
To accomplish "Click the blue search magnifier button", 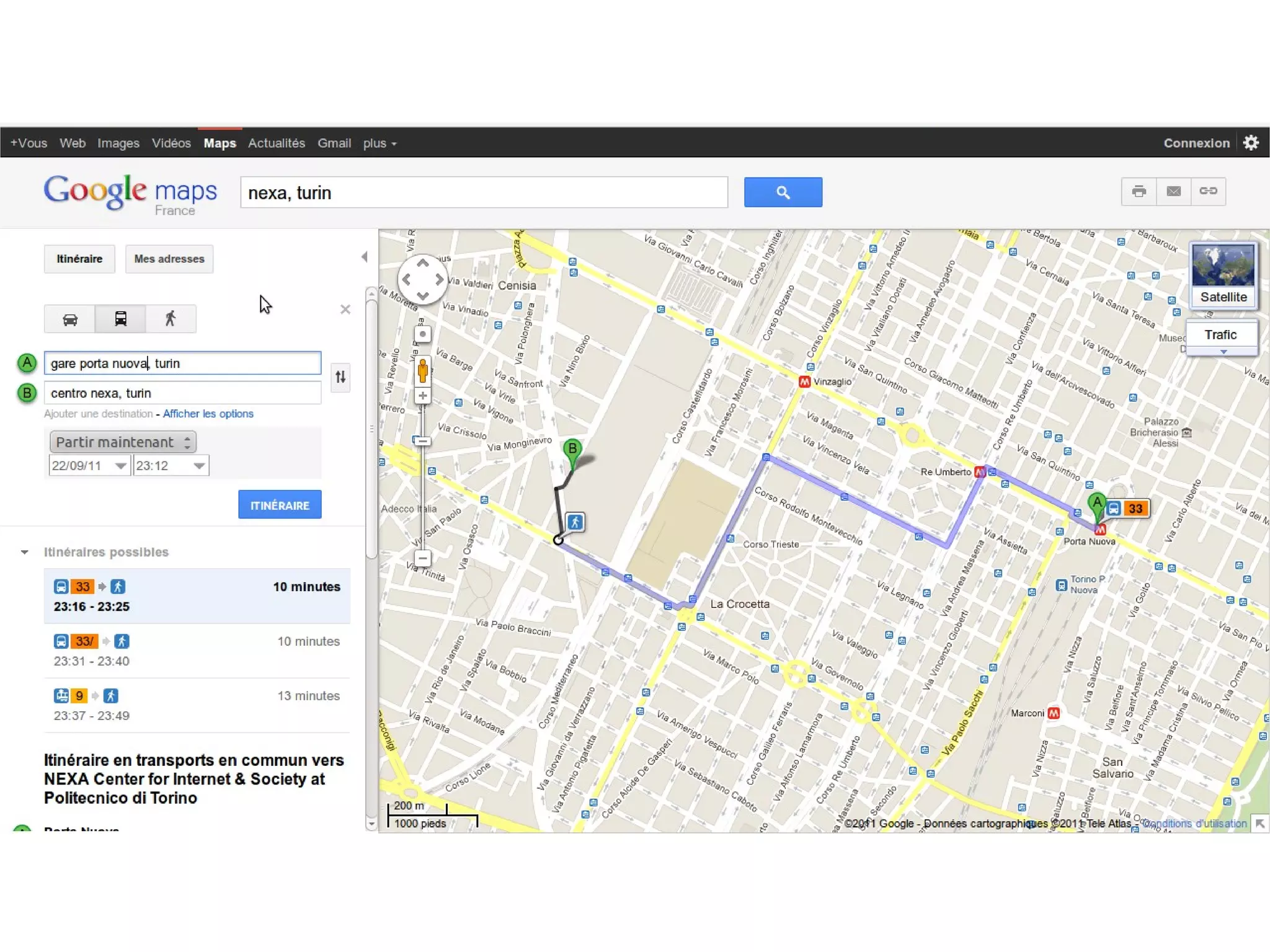I will coord(783,192).
